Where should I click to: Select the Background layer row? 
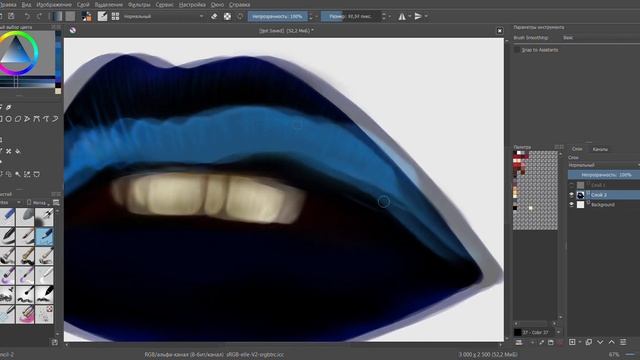coord(604,204)
